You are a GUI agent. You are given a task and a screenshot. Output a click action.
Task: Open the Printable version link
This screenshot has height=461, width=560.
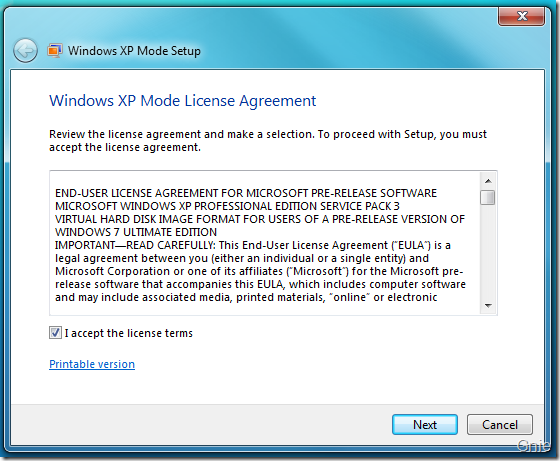point(92,364)
